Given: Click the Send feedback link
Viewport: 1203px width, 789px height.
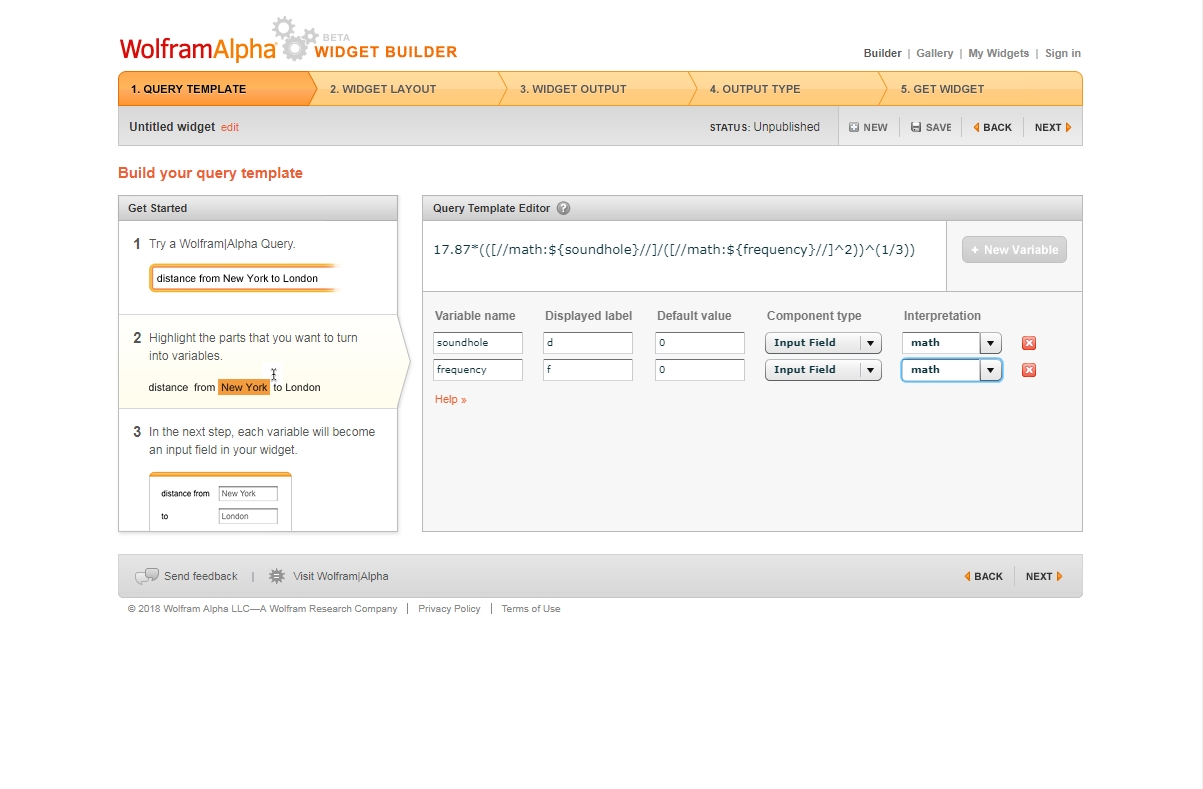Looking at the screenshot, I should (x=201, y=576).
